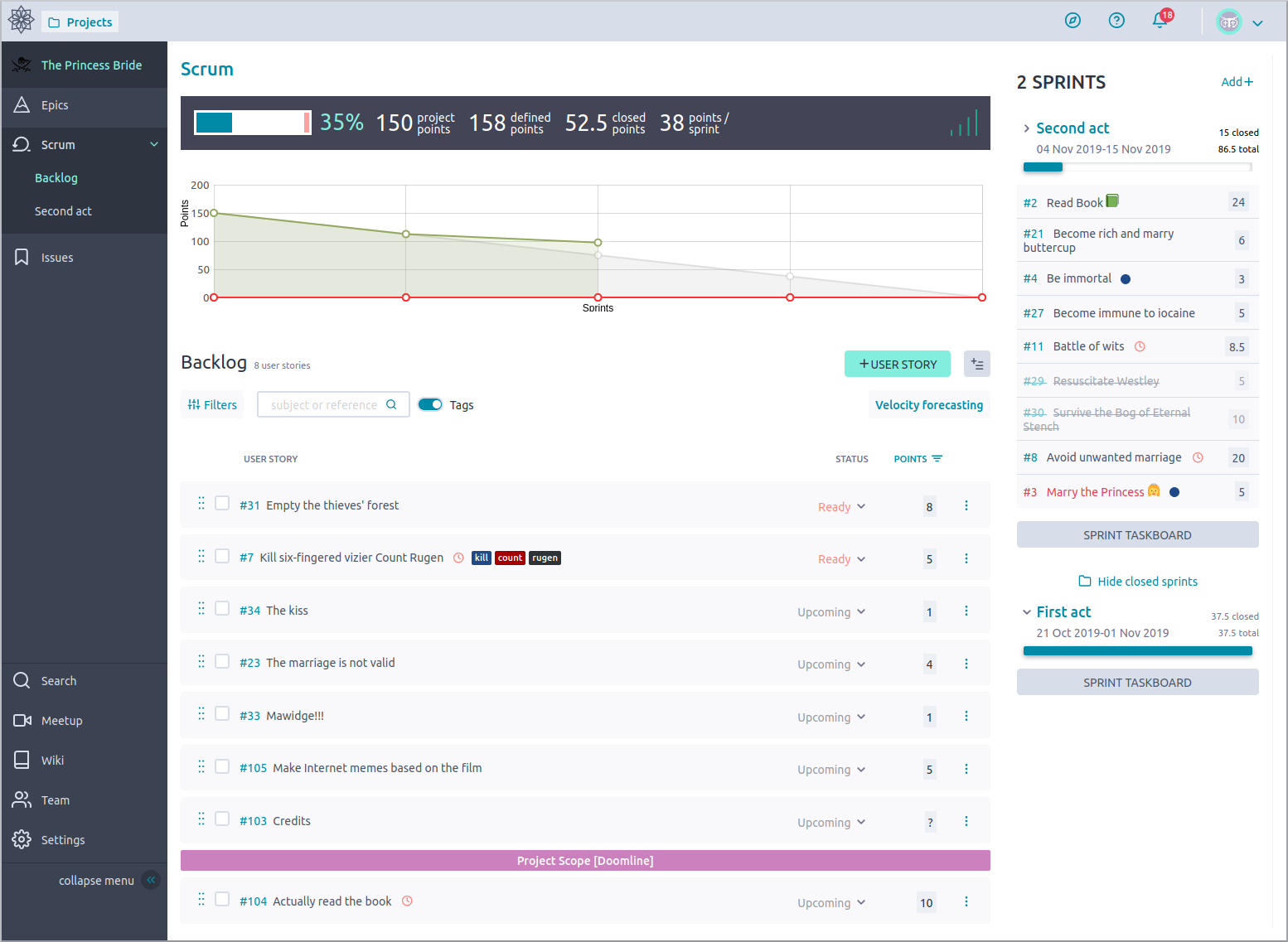1288x942 pixels.
Task: Open Wiki from the sidebar
Action: 53,760
